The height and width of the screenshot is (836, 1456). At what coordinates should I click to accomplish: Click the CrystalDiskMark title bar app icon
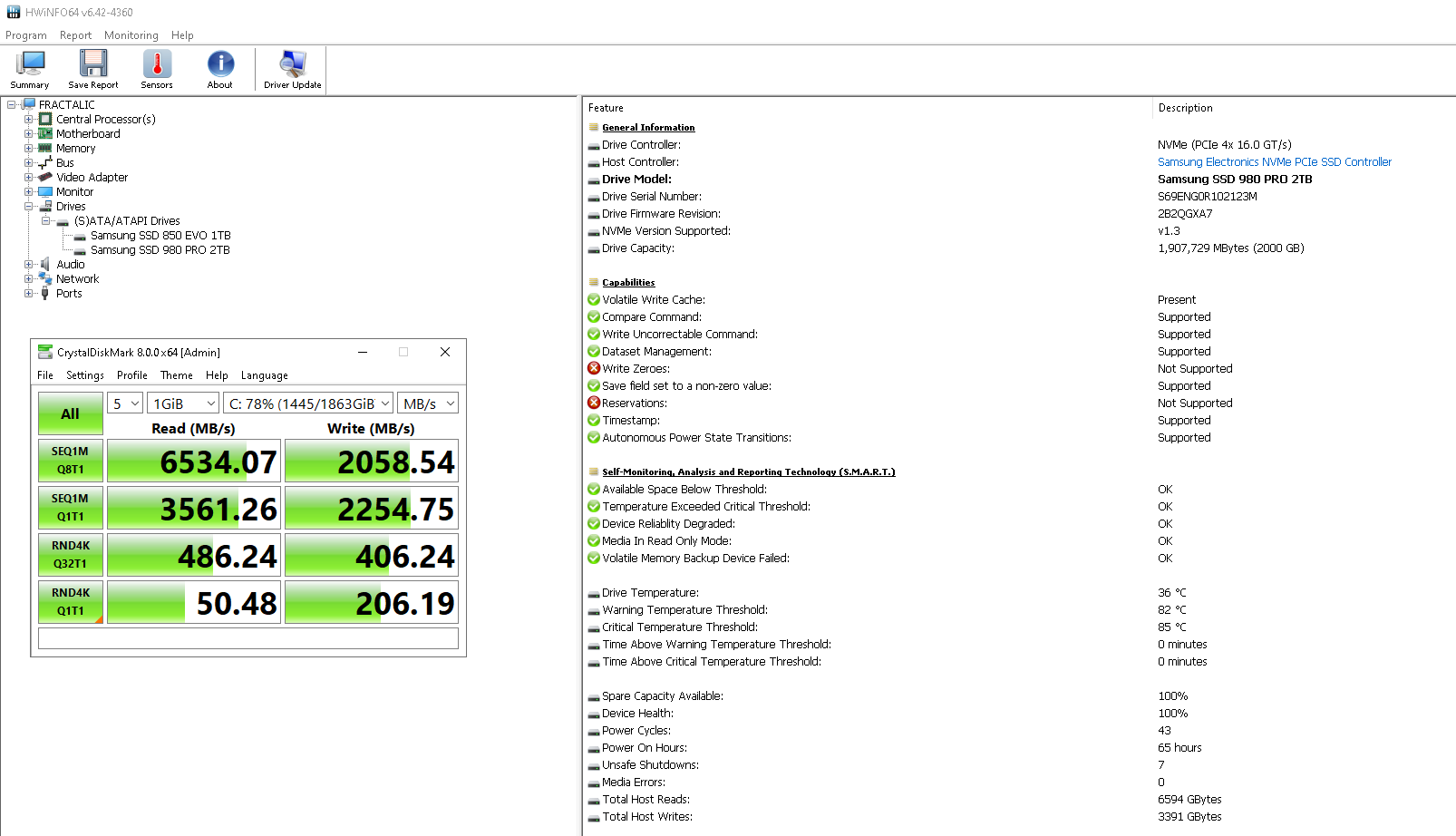click(x=45, y=352)
